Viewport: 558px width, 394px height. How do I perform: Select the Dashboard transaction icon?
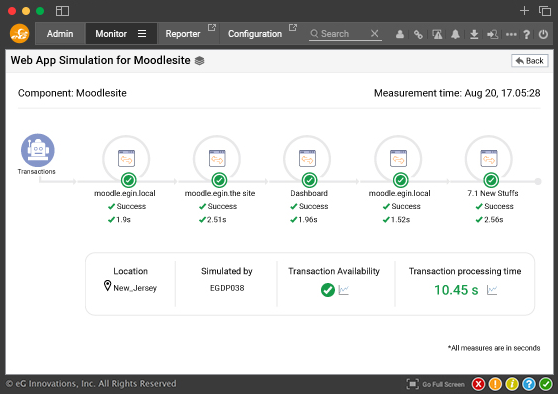tap(307, 158)
